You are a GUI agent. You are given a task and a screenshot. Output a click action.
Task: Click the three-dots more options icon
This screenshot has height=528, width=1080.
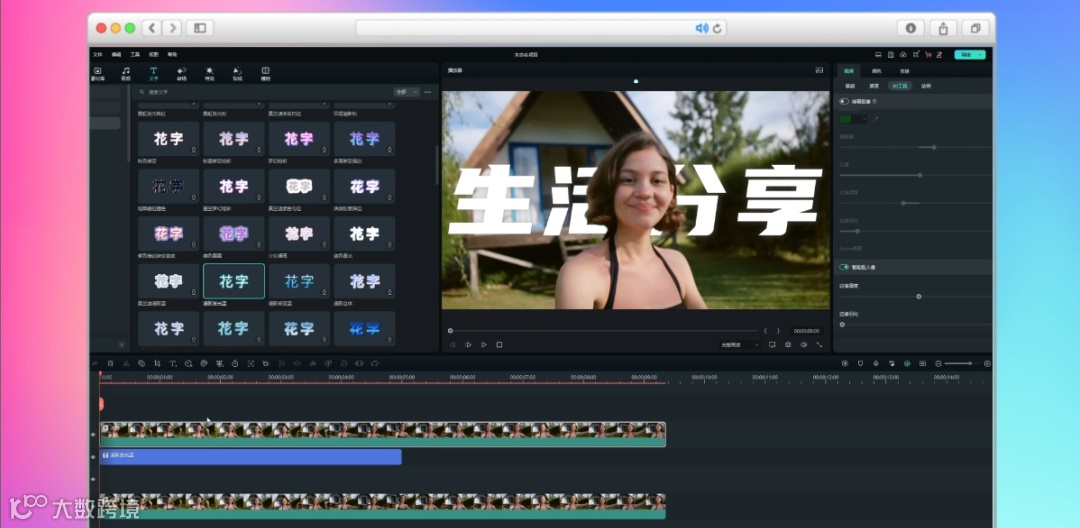coord(428,92)
